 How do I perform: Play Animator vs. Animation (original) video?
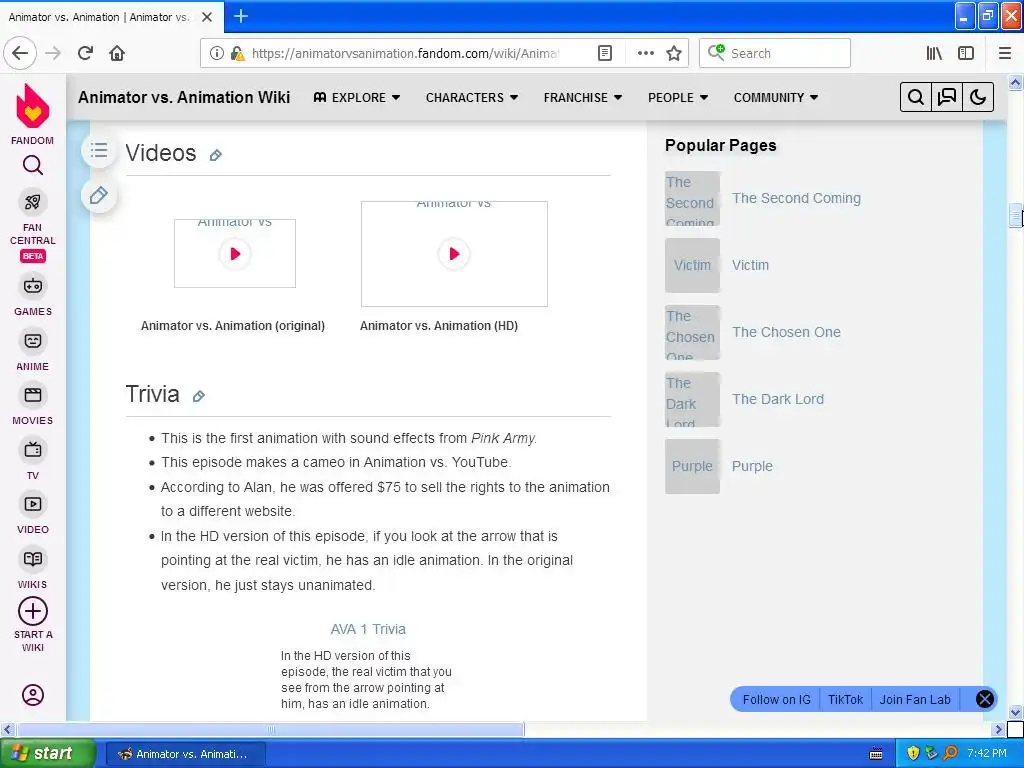click(235, 253)
